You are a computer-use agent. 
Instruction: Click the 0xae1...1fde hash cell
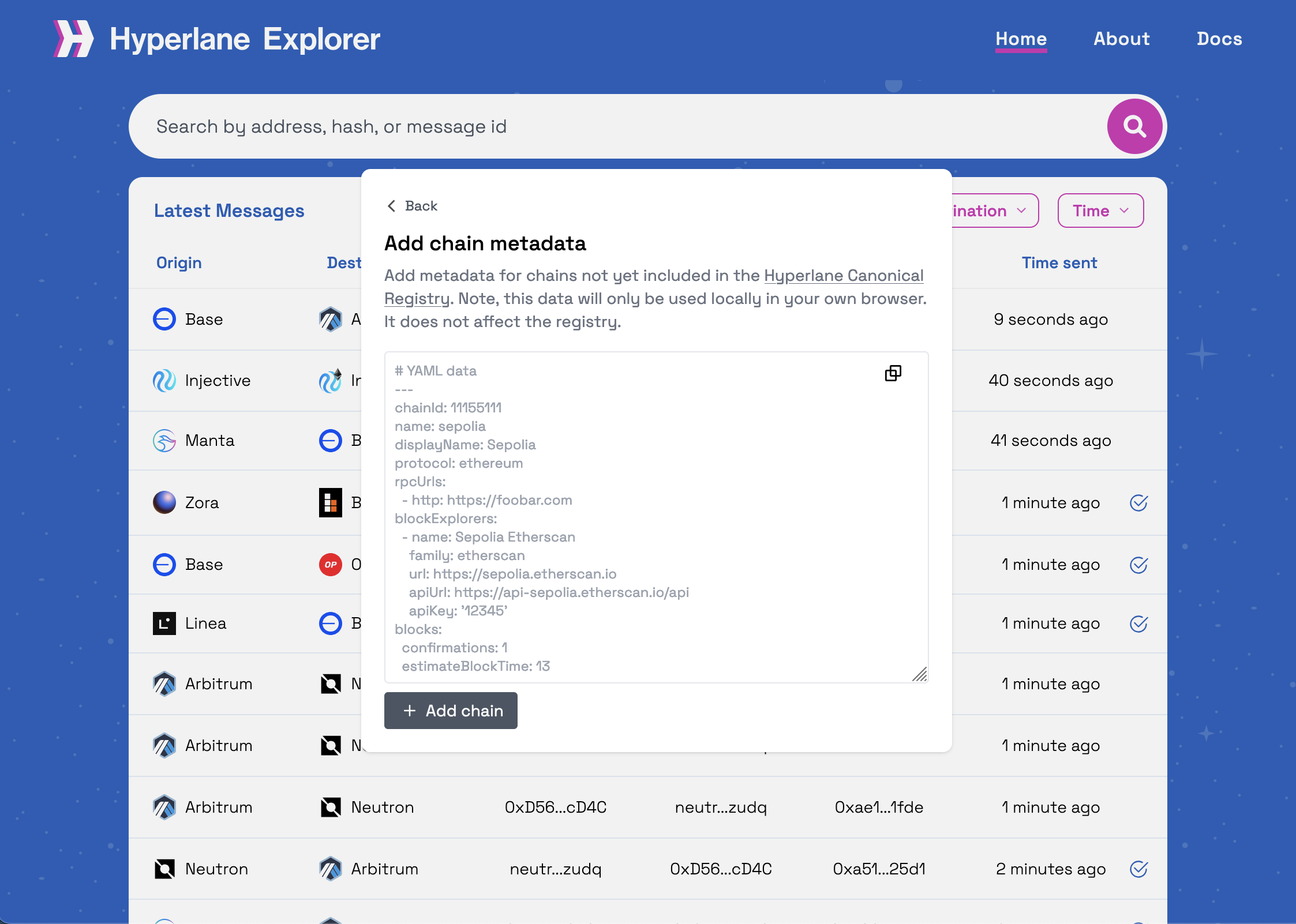879,807
